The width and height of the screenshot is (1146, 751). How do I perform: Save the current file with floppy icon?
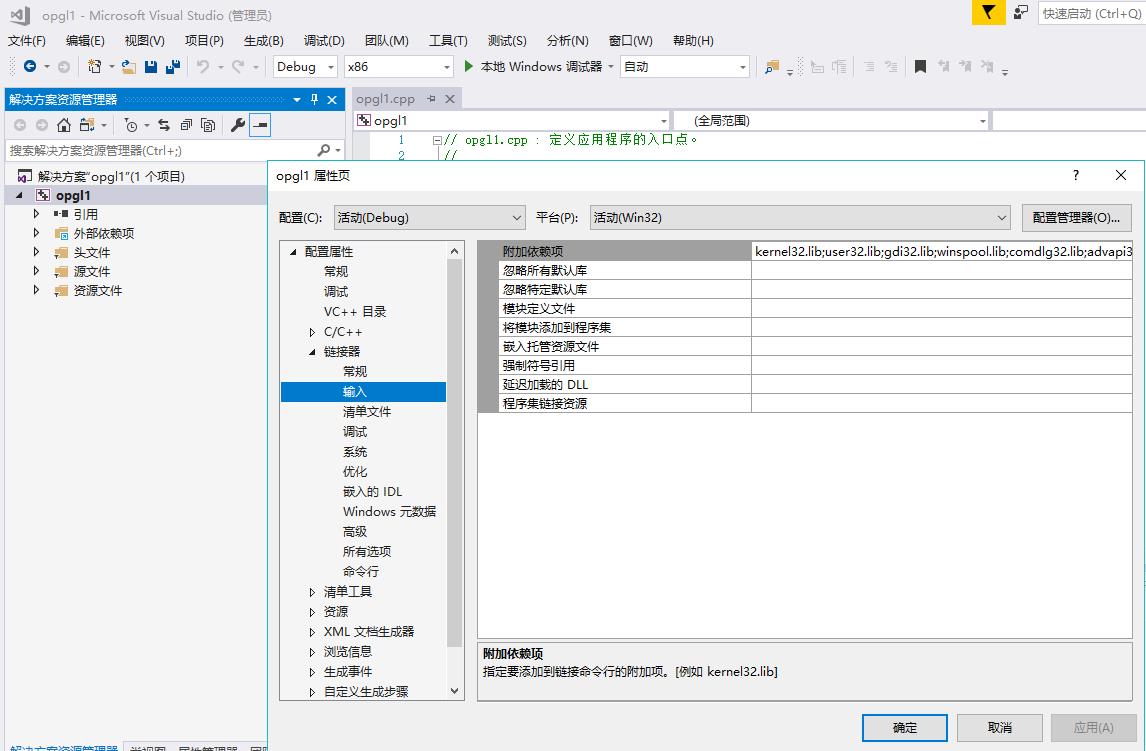pos(151,66)
